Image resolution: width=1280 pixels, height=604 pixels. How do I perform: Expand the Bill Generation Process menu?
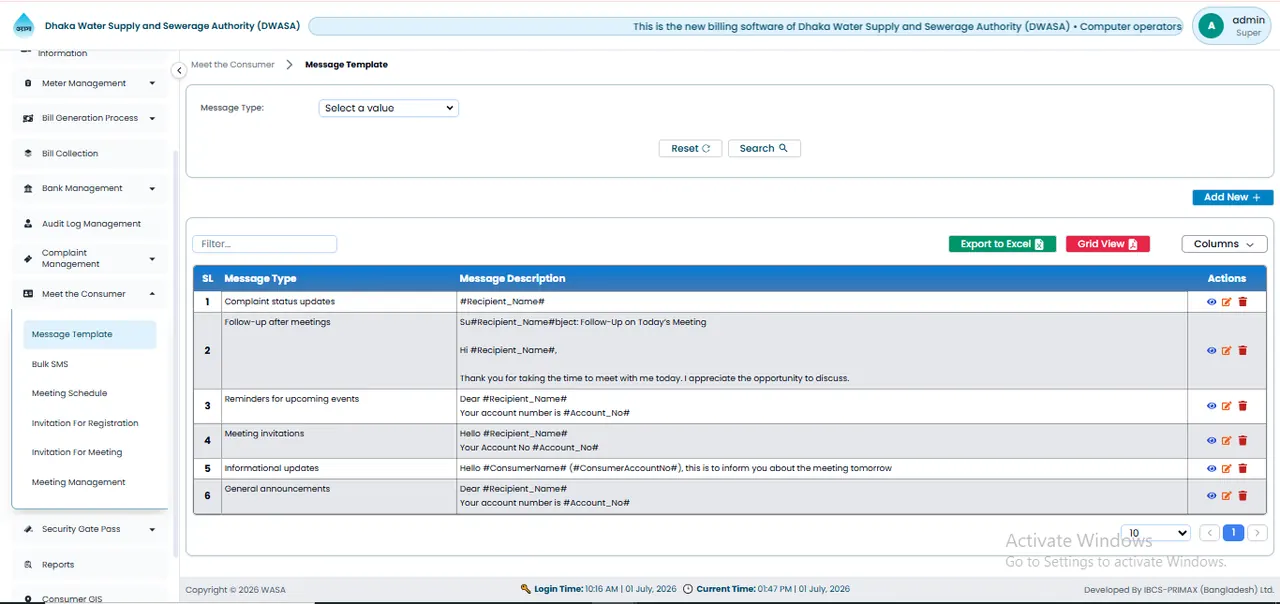point(90,118)
